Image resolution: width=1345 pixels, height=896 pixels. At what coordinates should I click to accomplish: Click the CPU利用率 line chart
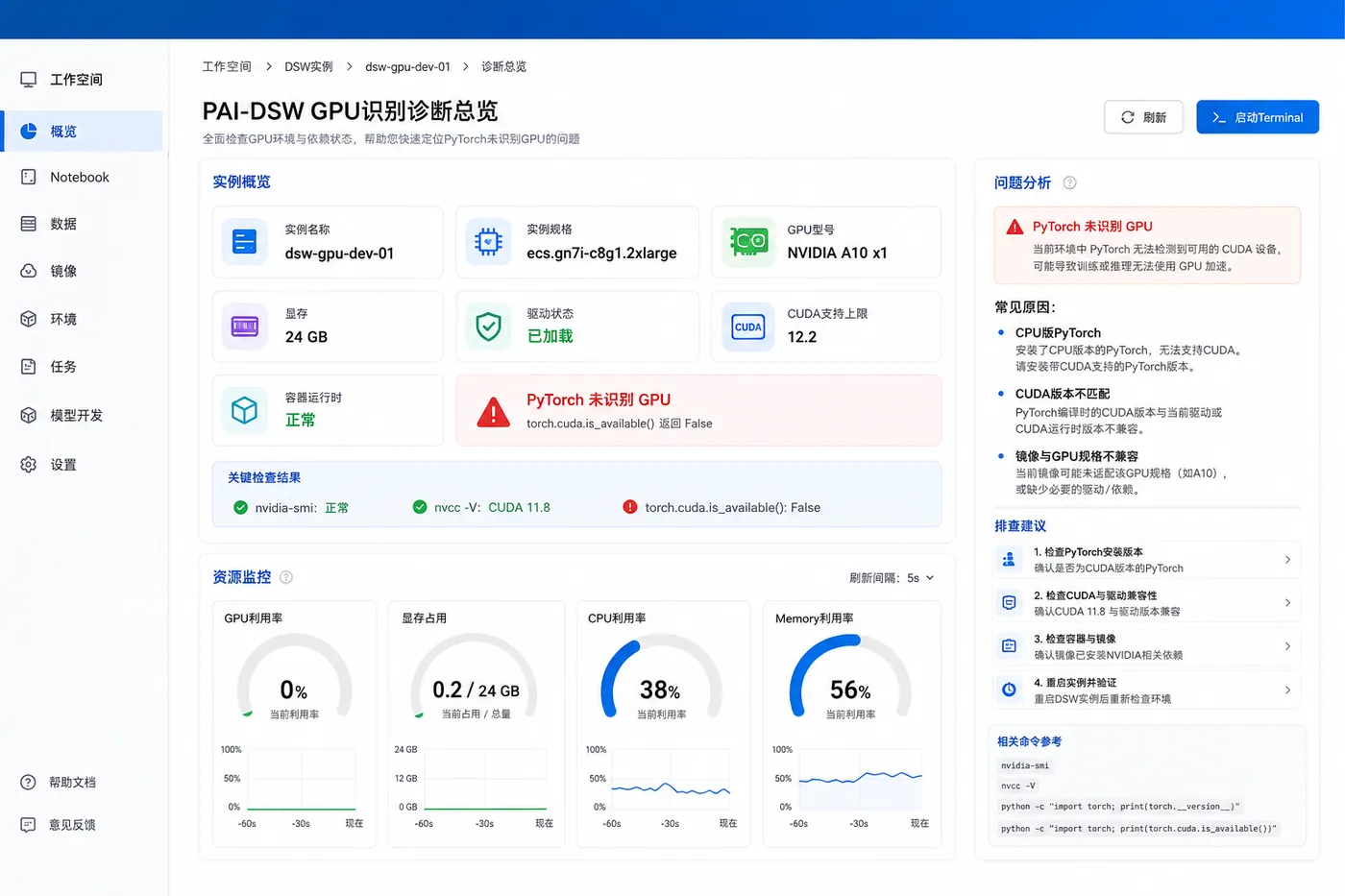(671, 779)
